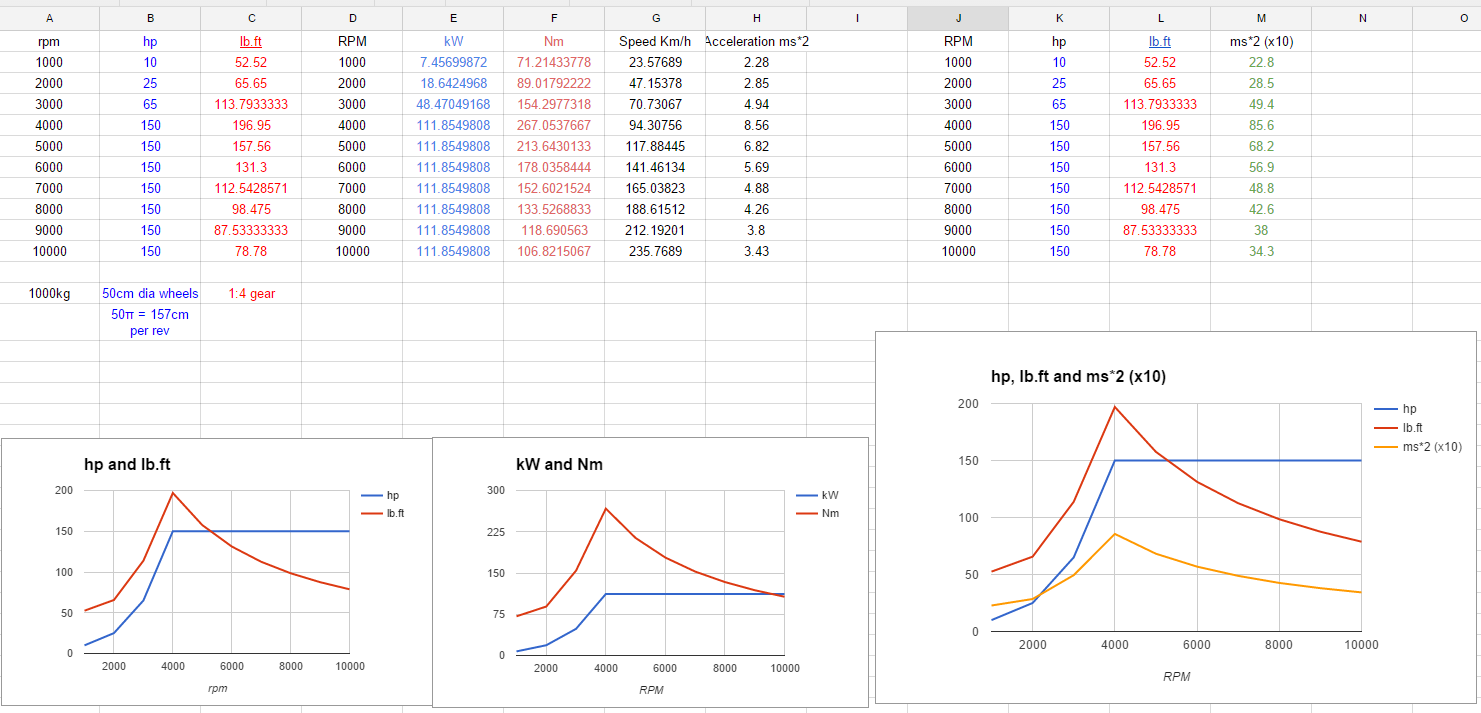Screen dimensions: 1481x713
Task: Select the column O header
Action: pos(1463,18)
